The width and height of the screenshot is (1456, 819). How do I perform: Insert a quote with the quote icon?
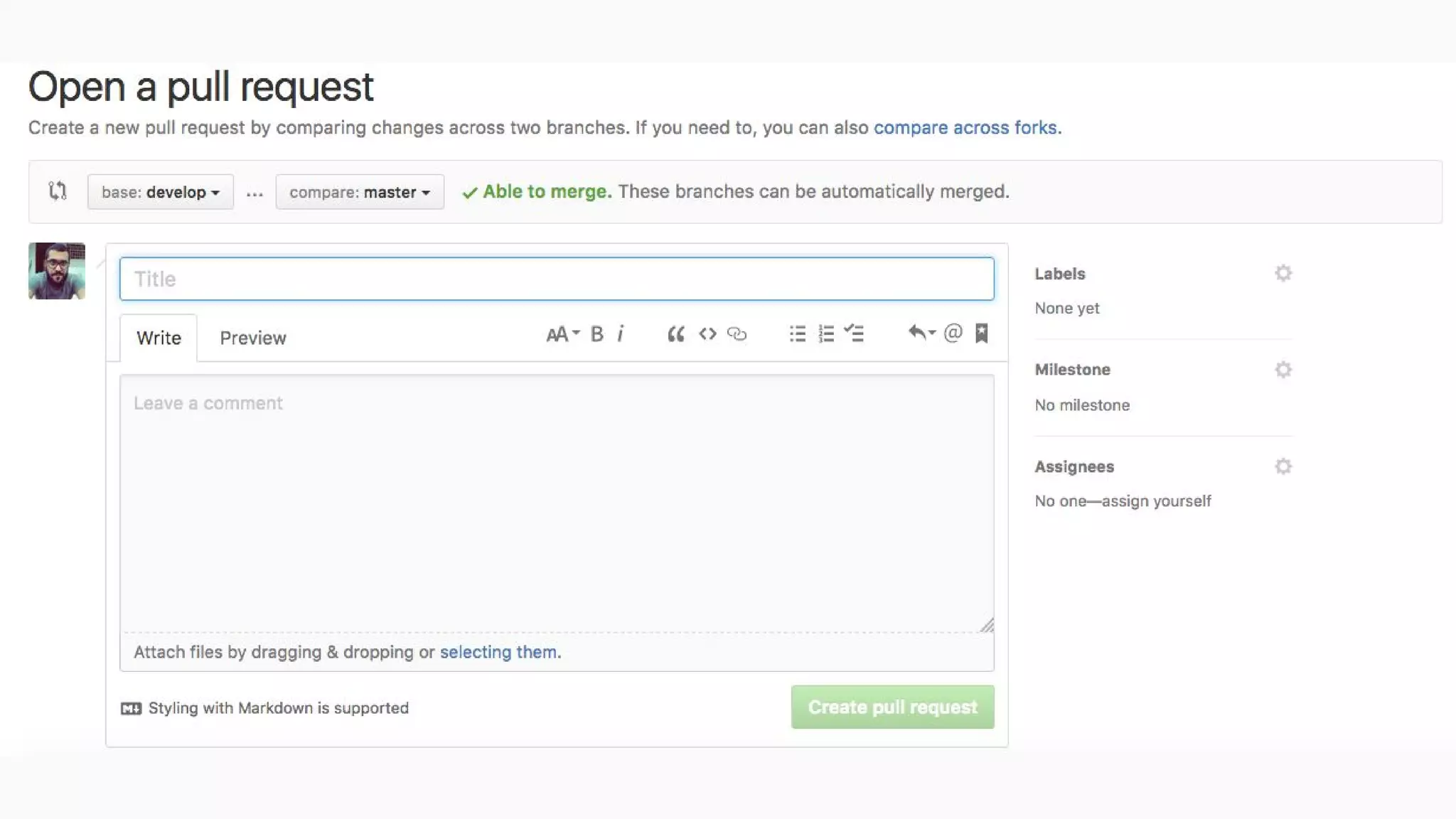click(675, 333)
